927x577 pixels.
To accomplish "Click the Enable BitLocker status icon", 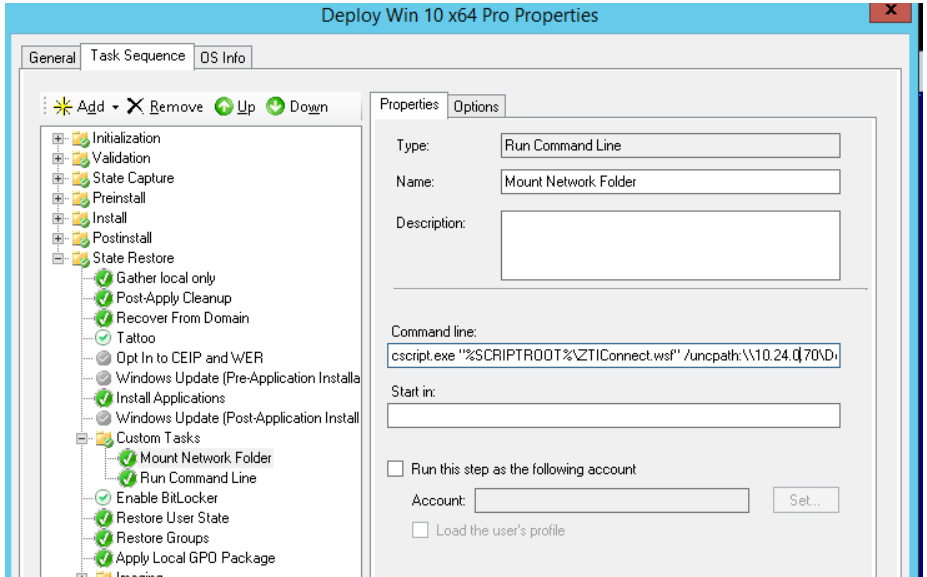I will 103,498.
